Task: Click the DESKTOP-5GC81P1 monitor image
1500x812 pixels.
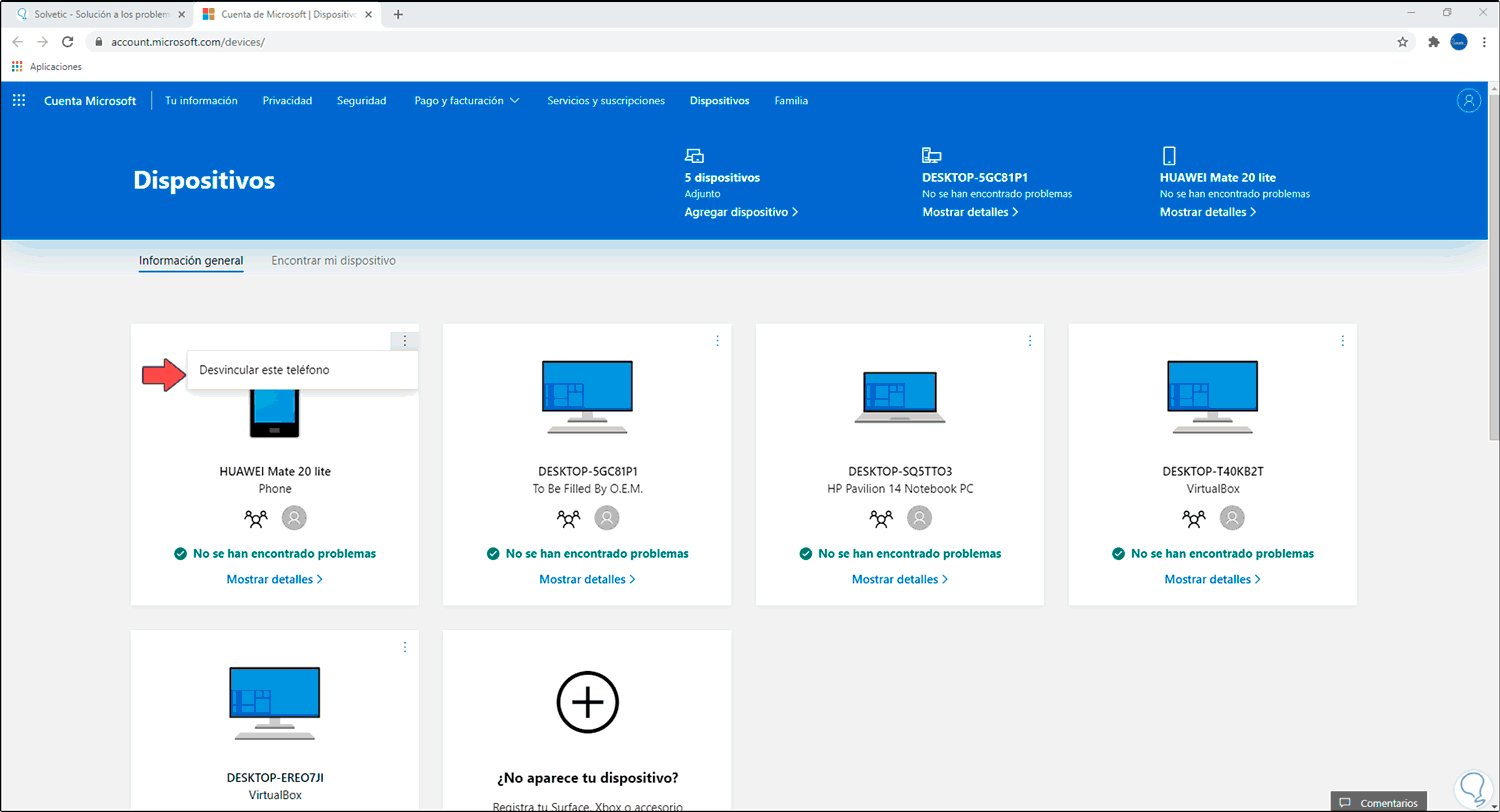Action: (x=587, y=397)
